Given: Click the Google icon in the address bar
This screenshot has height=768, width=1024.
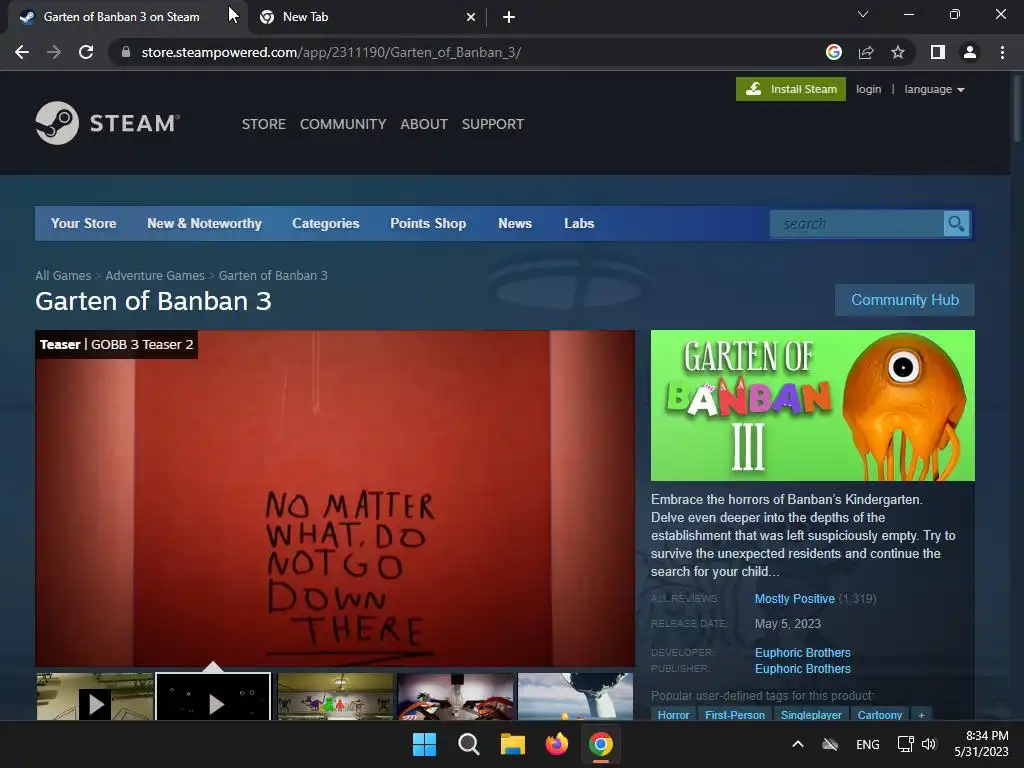Looking at the screenshot, I should (x=833, y=52).
